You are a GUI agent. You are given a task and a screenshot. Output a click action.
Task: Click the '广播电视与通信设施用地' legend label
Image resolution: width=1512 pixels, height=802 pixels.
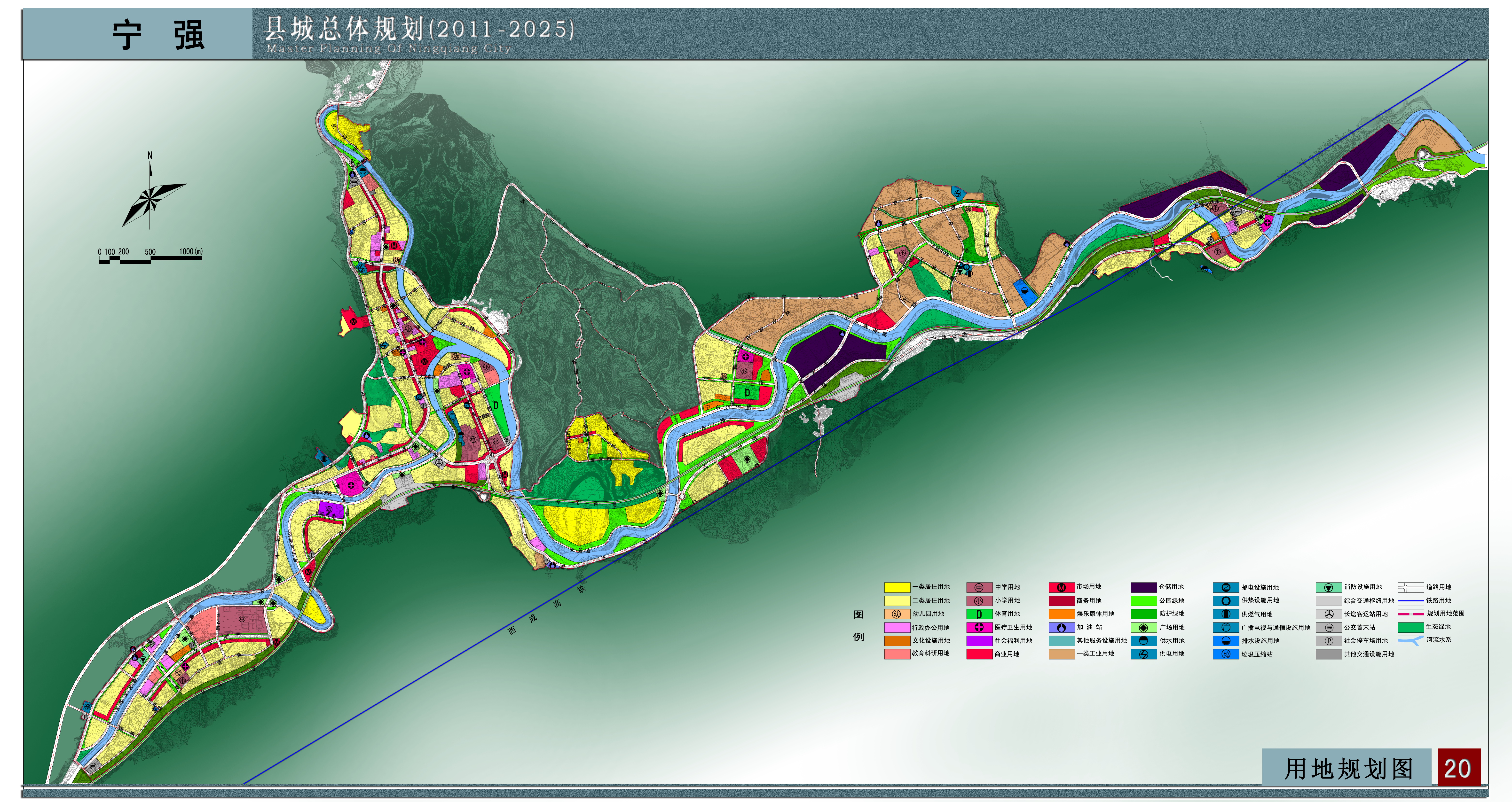[1276, 628]
